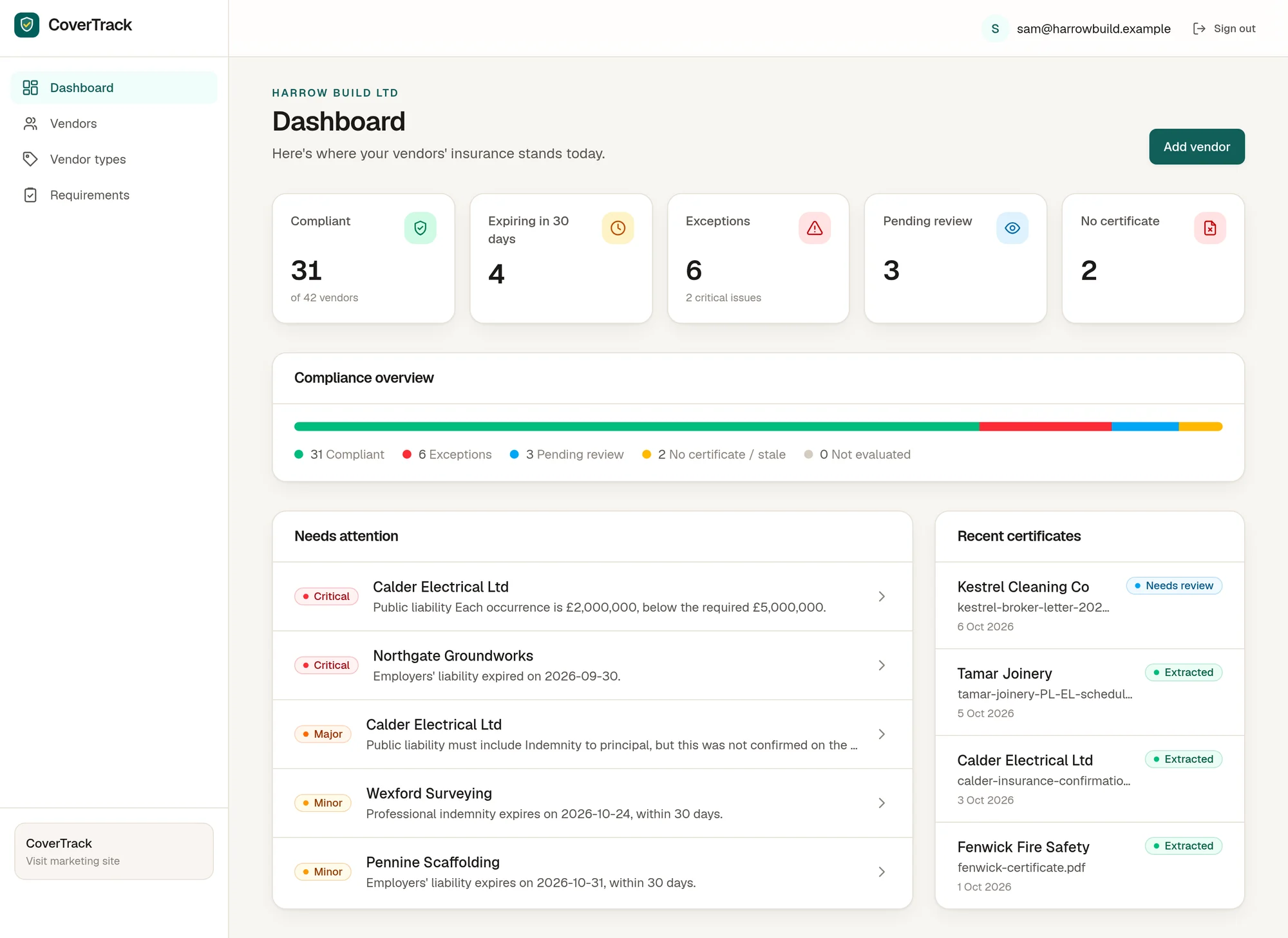This screenshot has height=938, width=1288.
Task: Click the Vendor types tag icon
Action: (x=30, y=159)
